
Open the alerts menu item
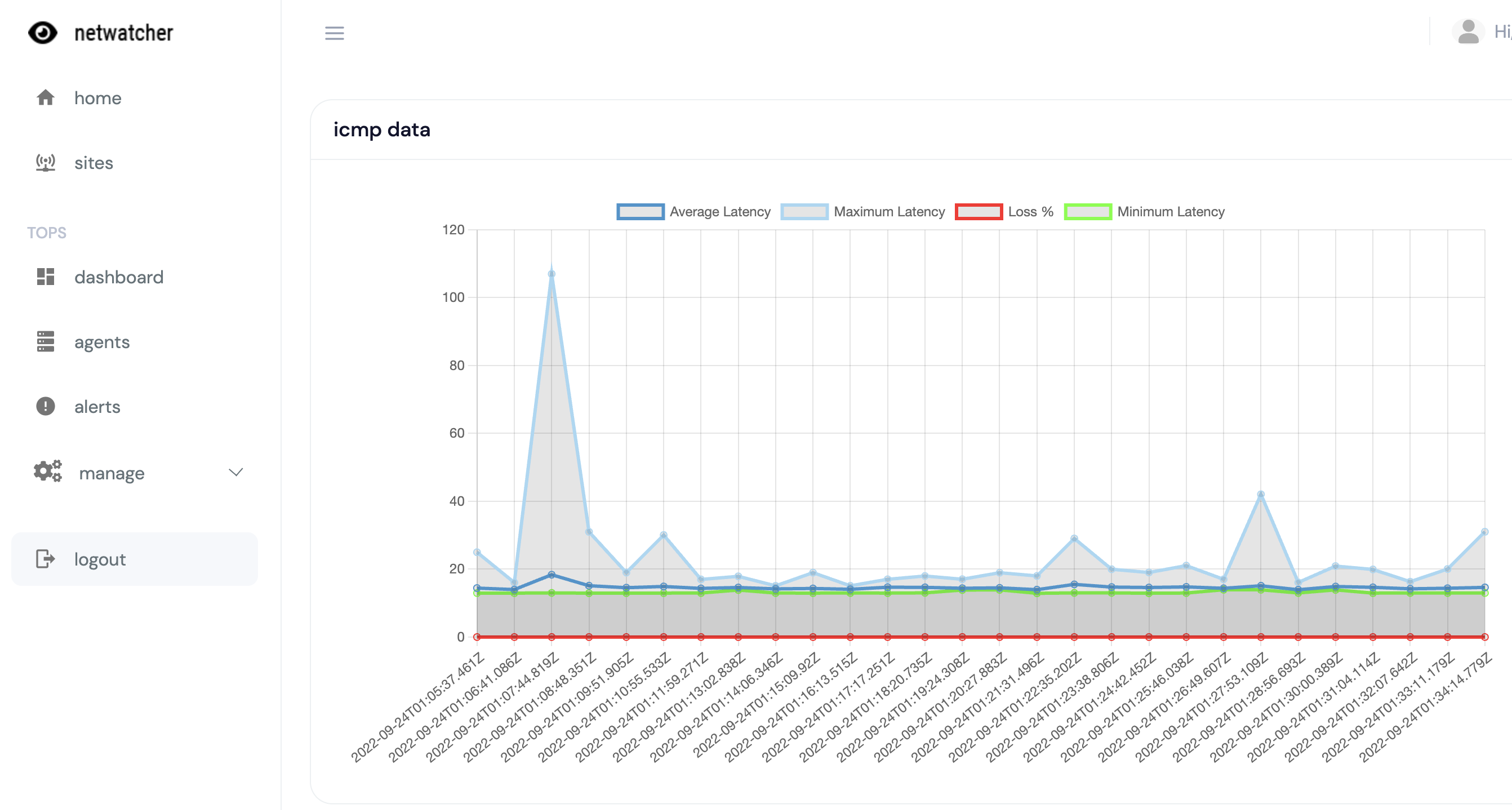pyautogui.click(x=97, y=407)
